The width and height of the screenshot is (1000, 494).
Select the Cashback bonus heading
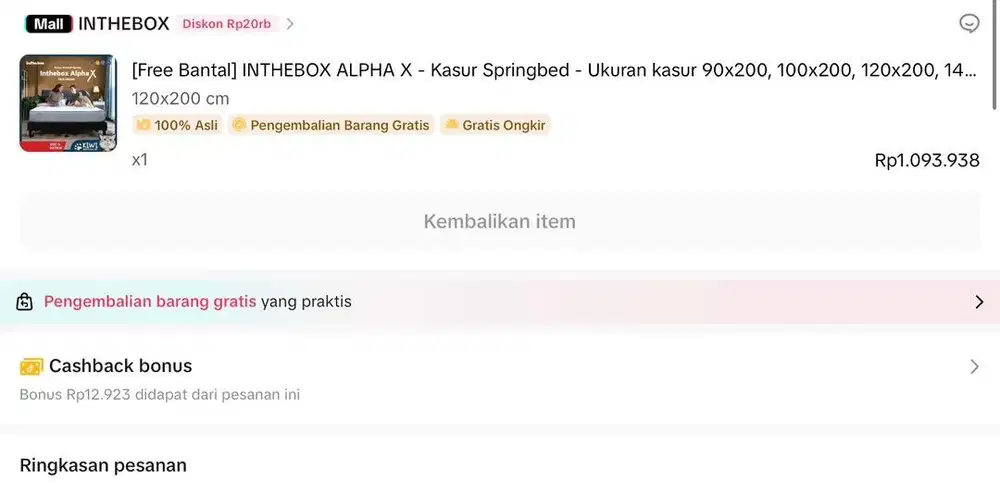[120, 366]
